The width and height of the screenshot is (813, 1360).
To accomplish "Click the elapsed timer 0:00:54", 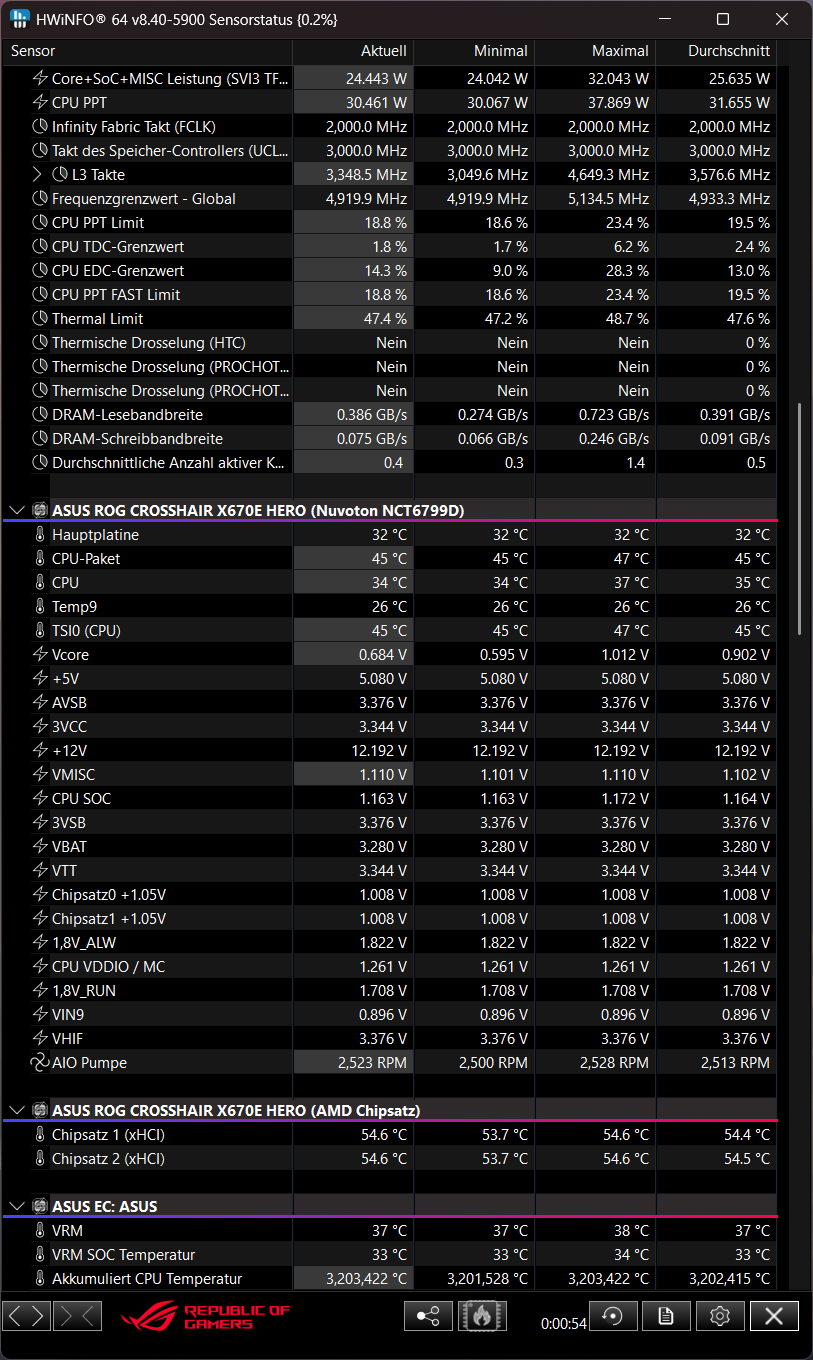I will tap(563, 1323).
